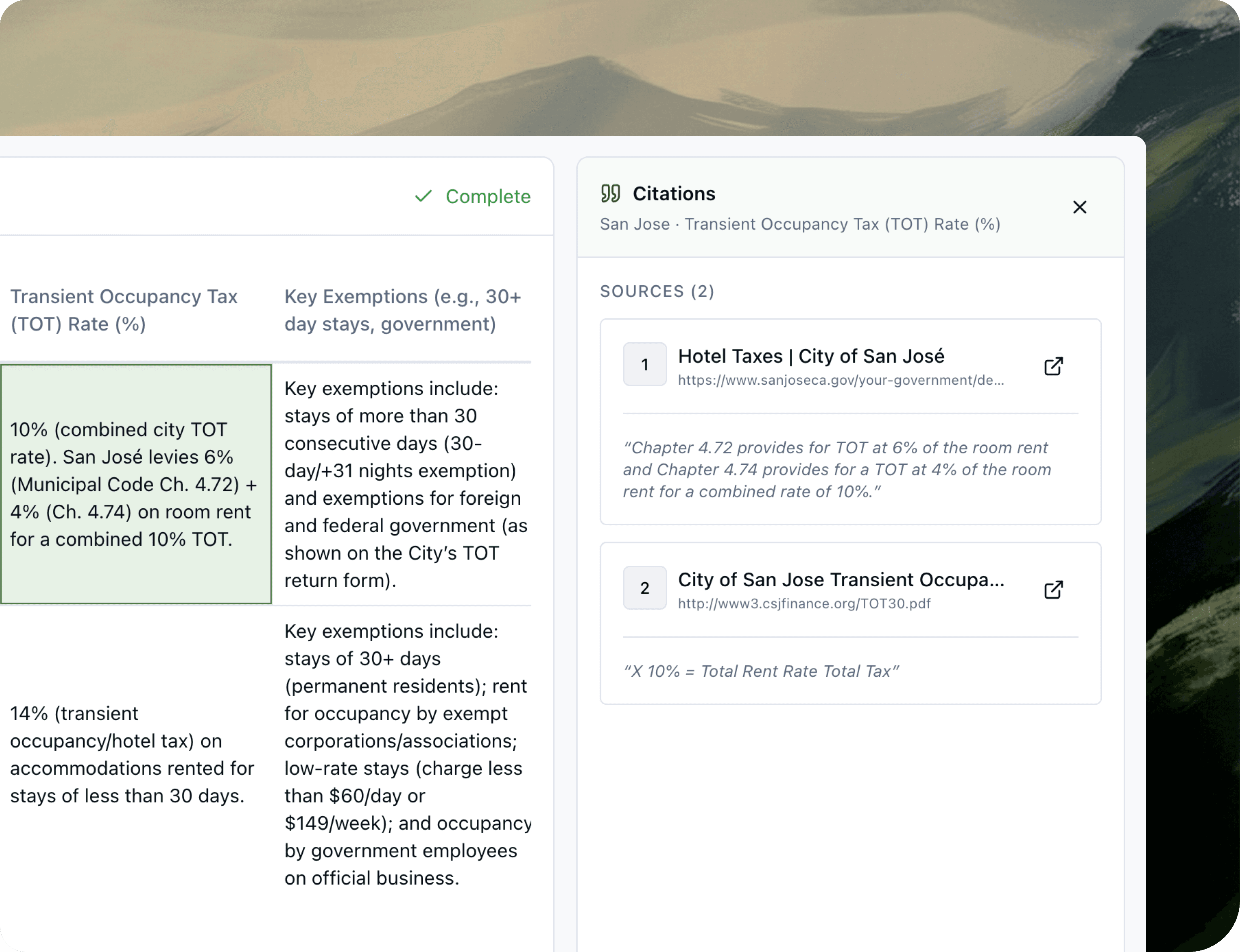
Task: Select exemptions cell mentioning $60/day
Action: [405, 754]
